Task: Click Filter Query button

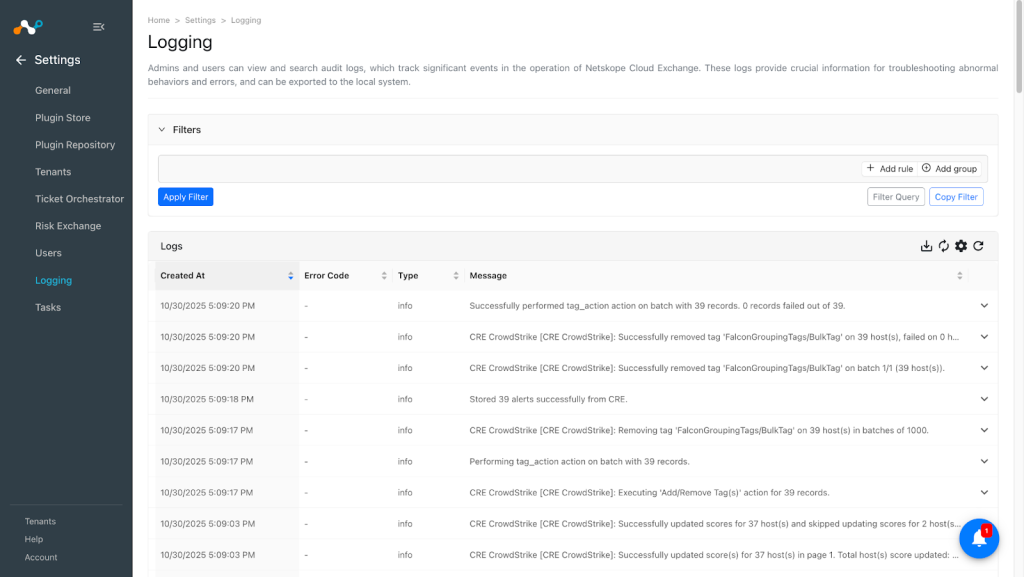Action: point(896,196)
